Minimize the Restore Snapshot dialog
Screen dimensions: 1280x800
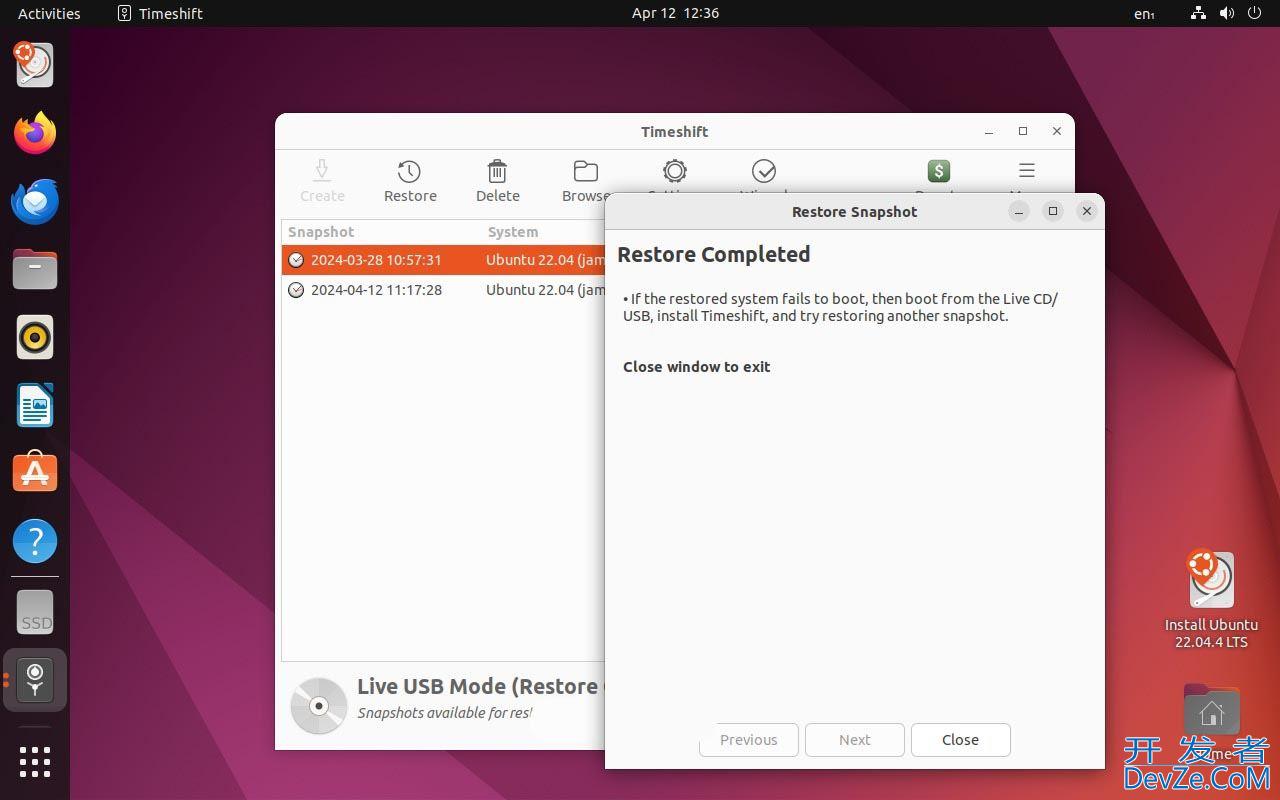[x=1018, y=211]
